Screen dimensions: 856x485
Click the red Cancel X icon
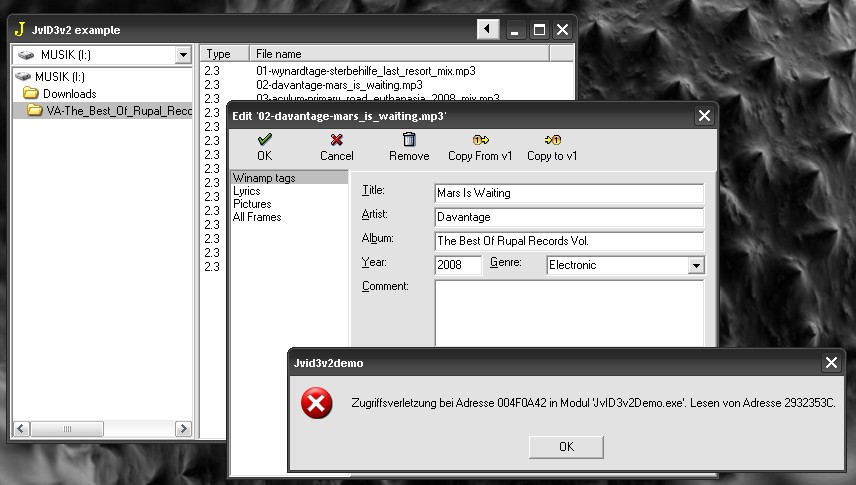337,141
